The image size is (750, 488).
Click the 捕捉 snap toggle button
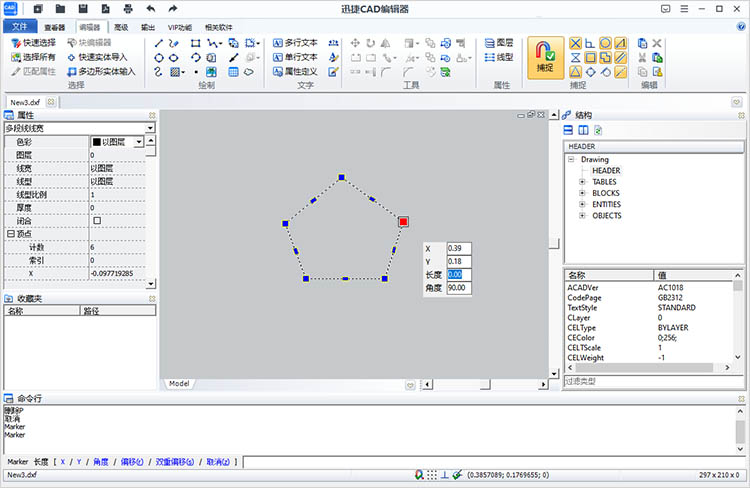pos(543,58)
